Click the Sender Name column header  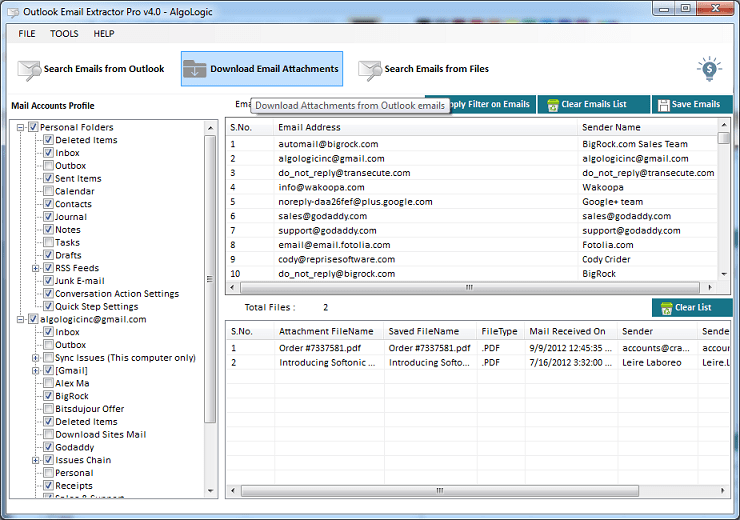click(648, 127)
